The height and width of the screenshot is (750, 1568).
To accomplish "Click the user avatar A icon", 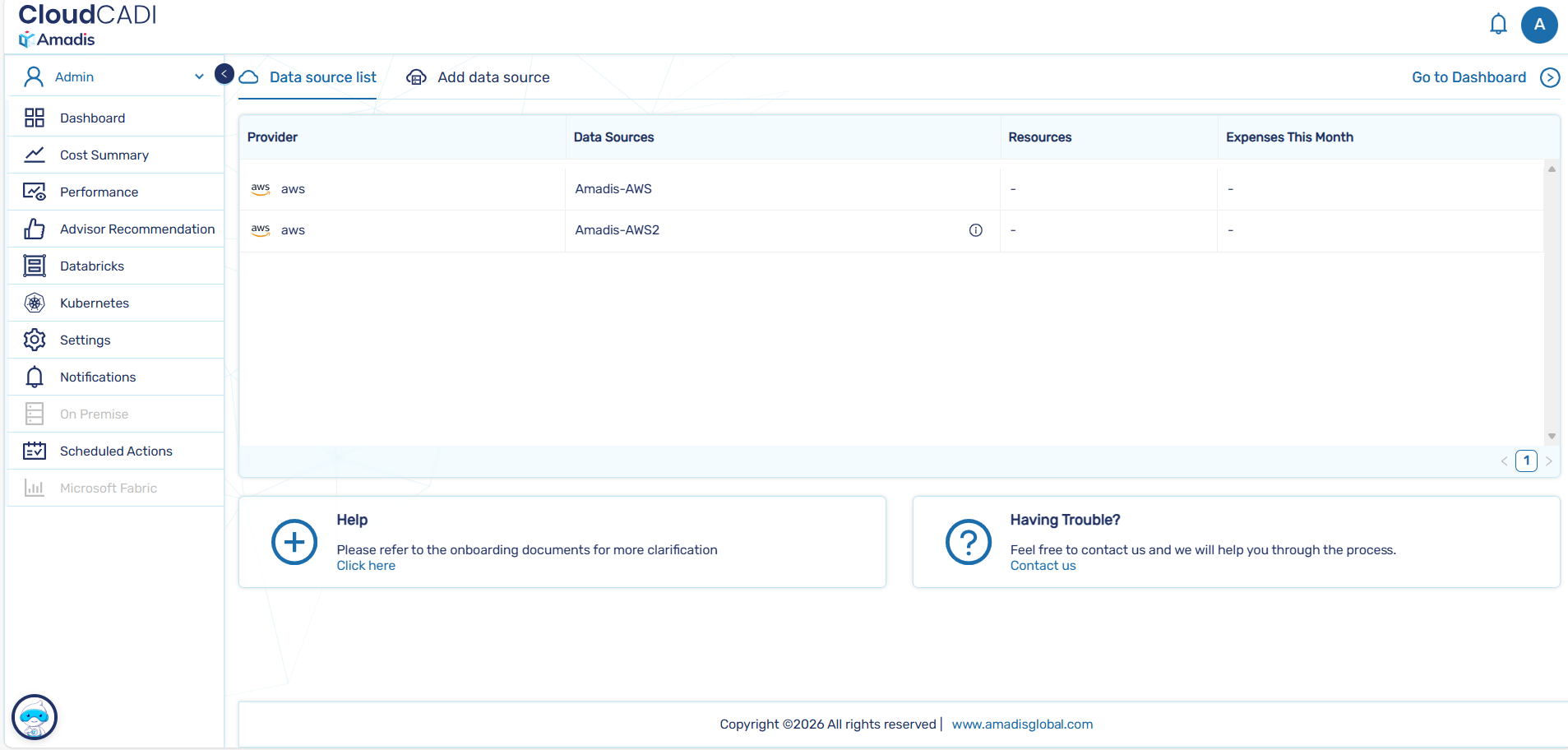I will click(x=1539, y=25).
